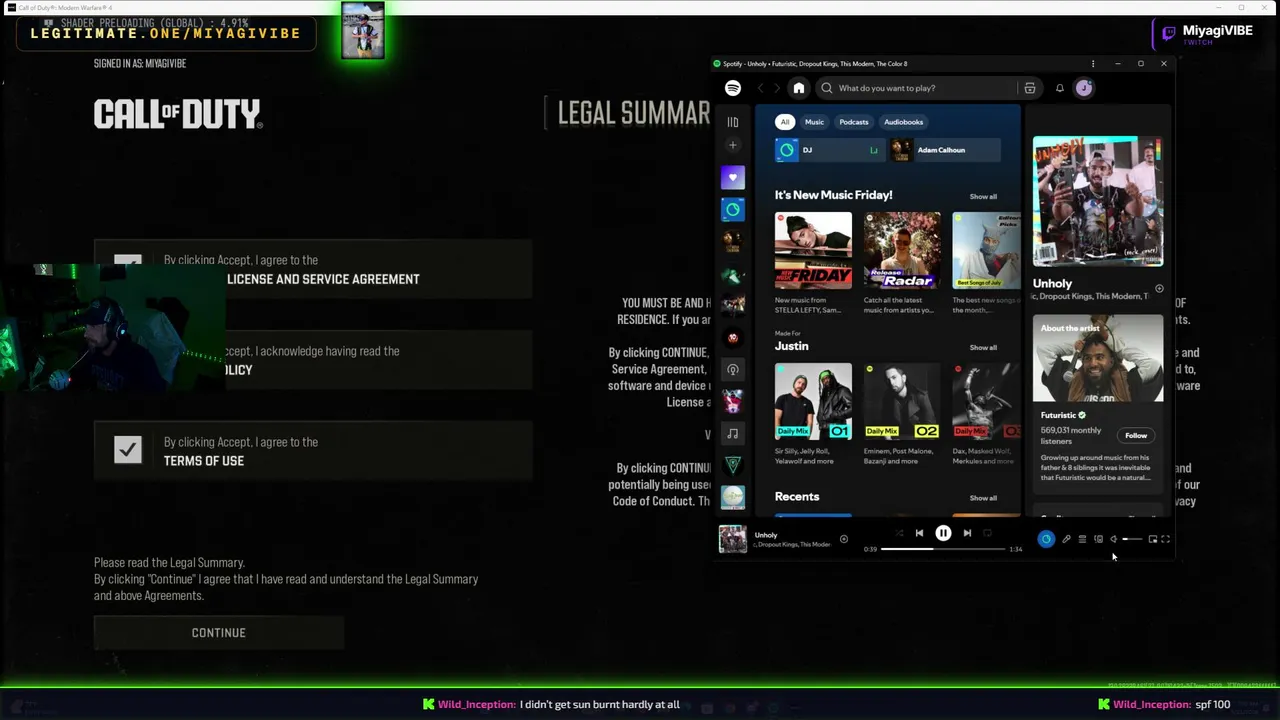This screenshot has height=720, width=1280.
Task: Enter Spotify full screen view
Action: (x=1165, y=539)
